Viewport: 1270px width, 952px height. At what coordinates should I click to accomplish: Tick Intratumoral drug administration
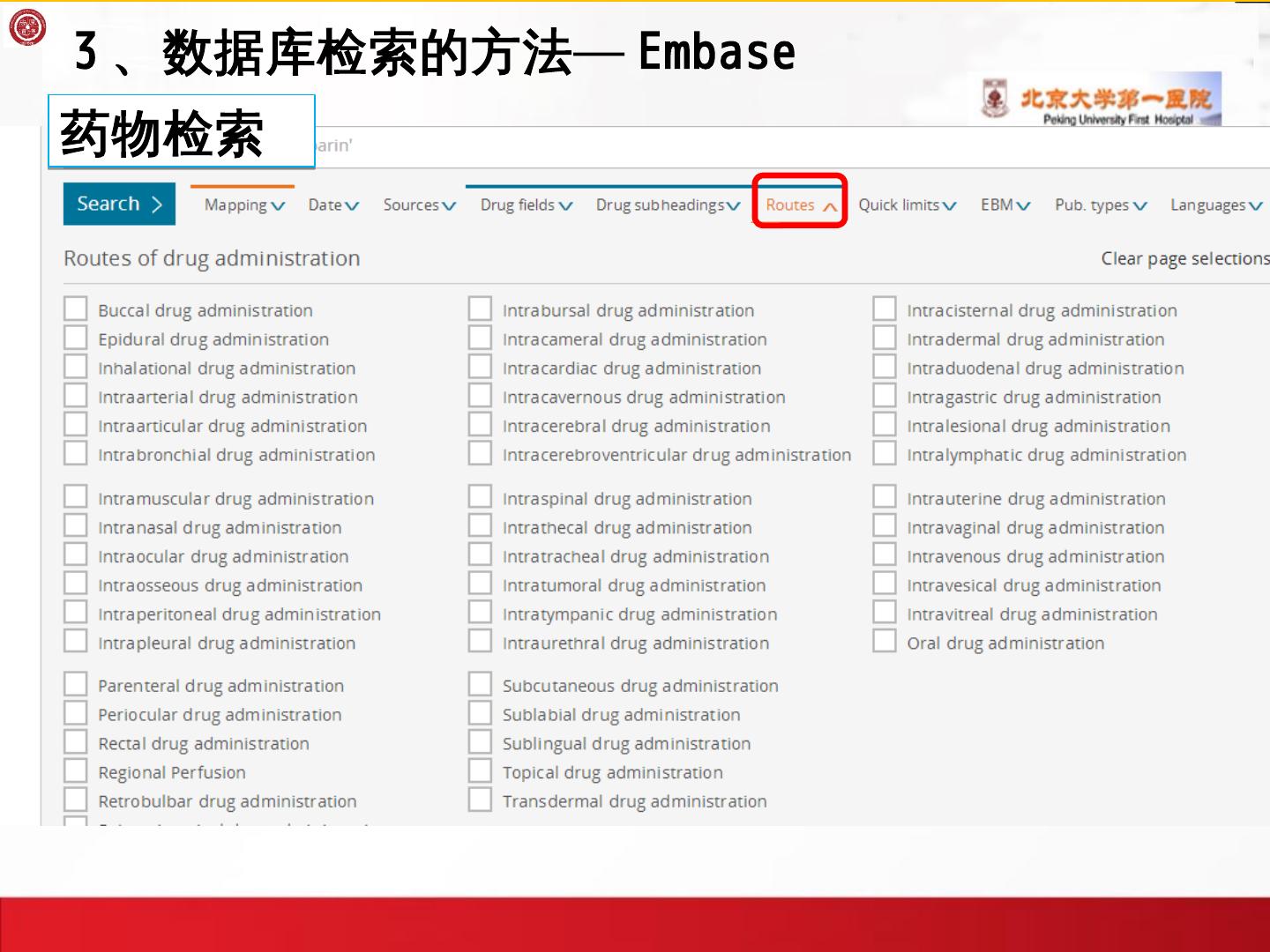click(480, 584)
